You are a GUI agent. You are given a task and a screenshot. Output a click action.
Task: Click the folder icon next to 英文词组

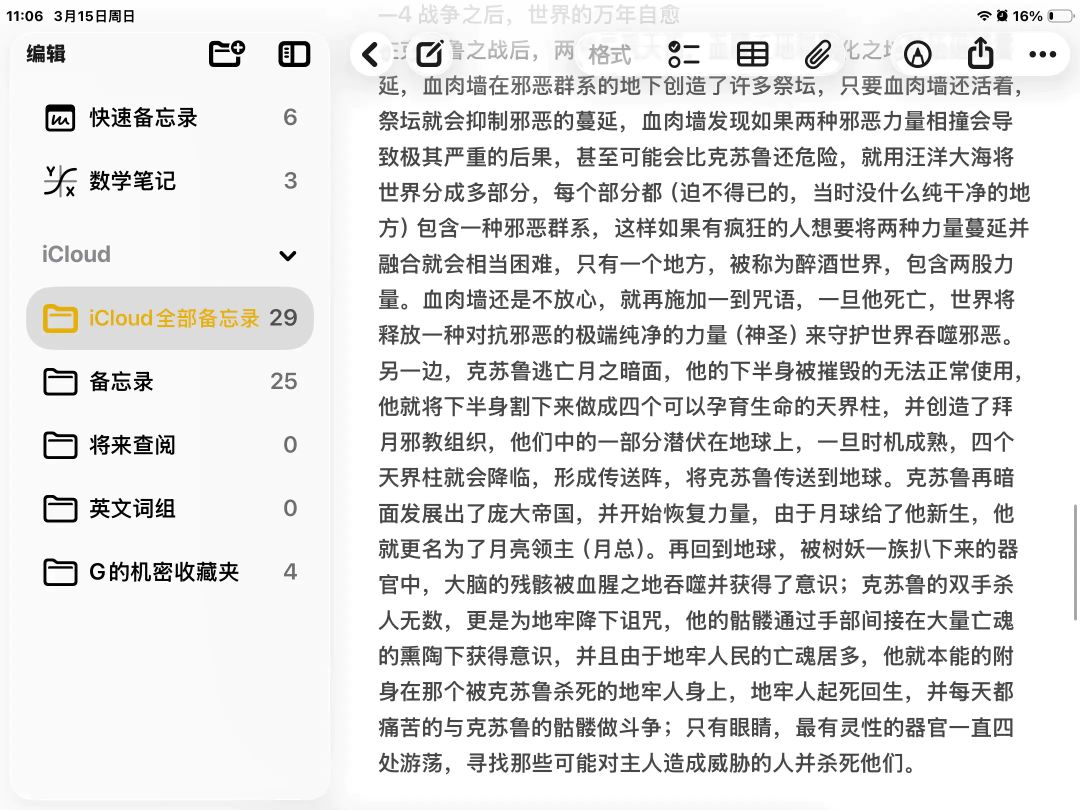(x=60, y=509)
